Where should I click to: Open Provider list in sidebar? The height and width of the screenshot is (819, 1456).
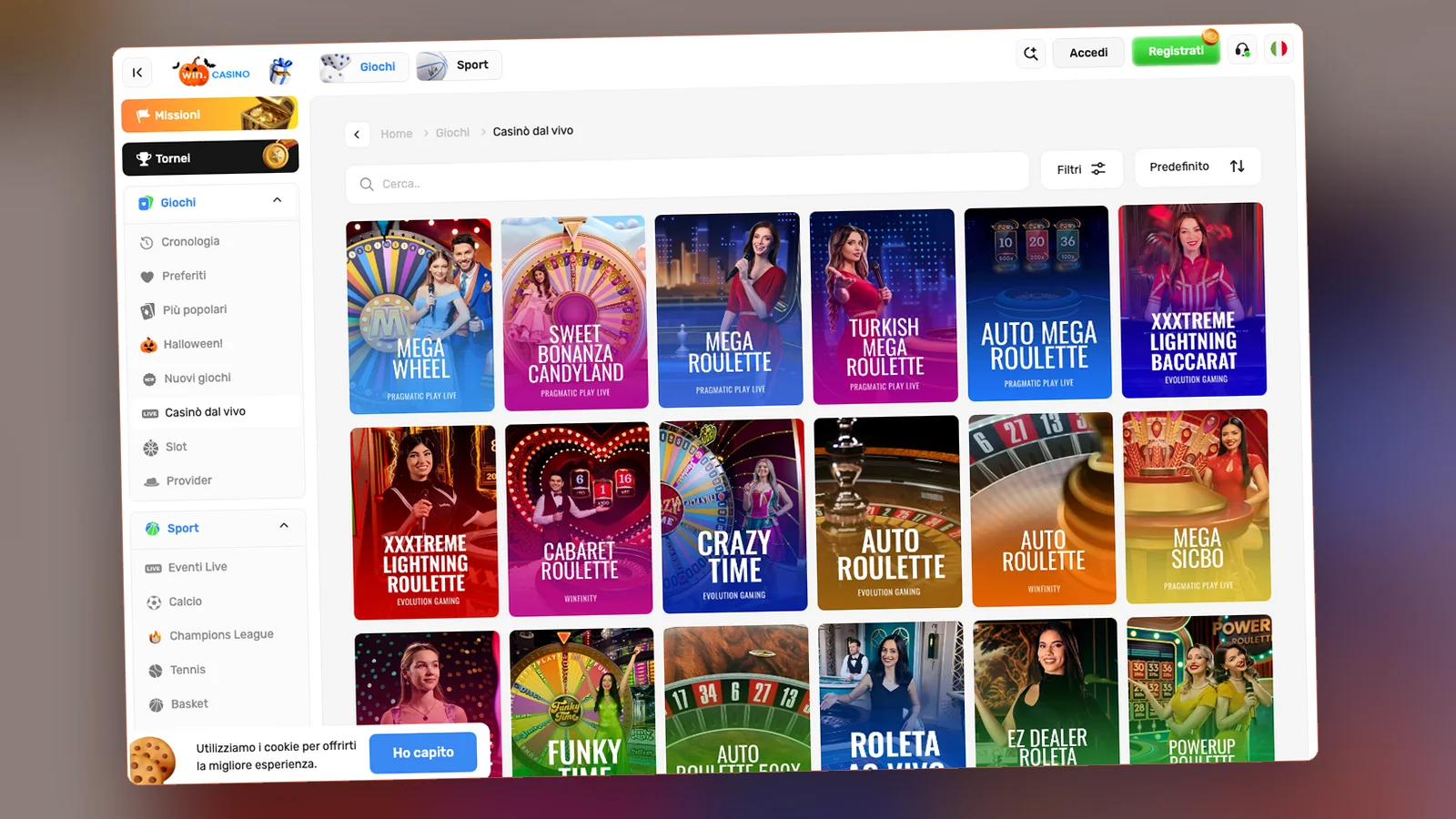point(177,480)
